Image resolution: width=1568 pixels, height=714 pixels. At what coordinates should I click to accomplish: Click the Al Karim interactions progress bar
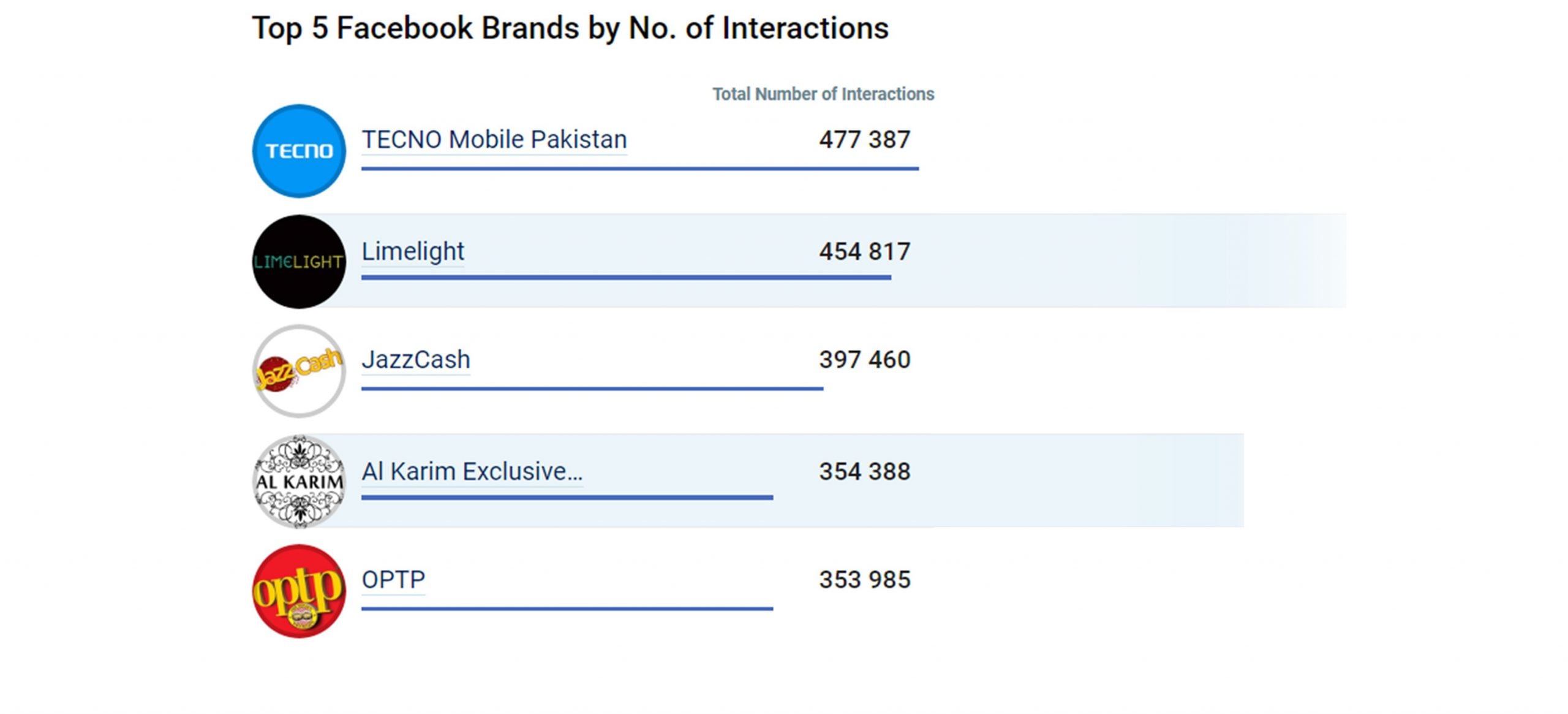[x=567, y=498]
